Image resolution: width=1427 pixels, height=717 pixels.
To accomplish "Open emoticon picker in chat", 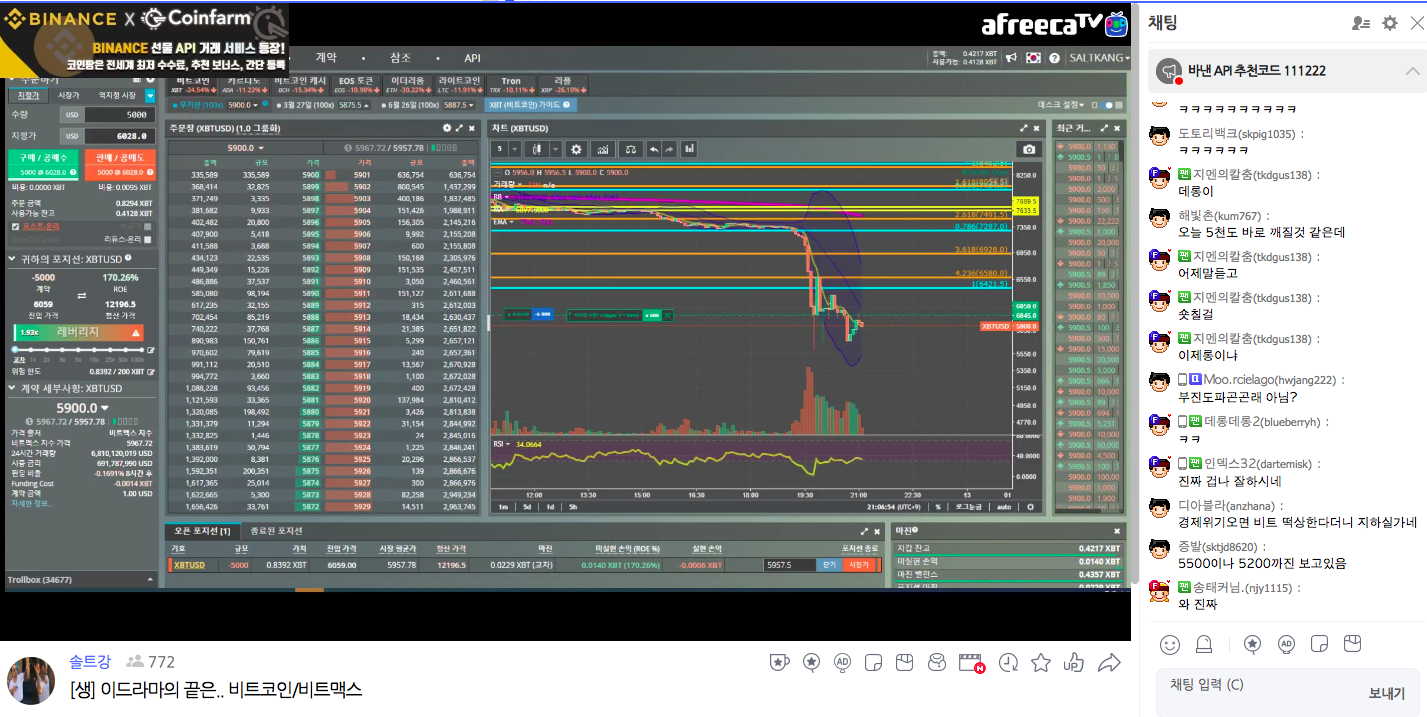I will coord(1169,643).
